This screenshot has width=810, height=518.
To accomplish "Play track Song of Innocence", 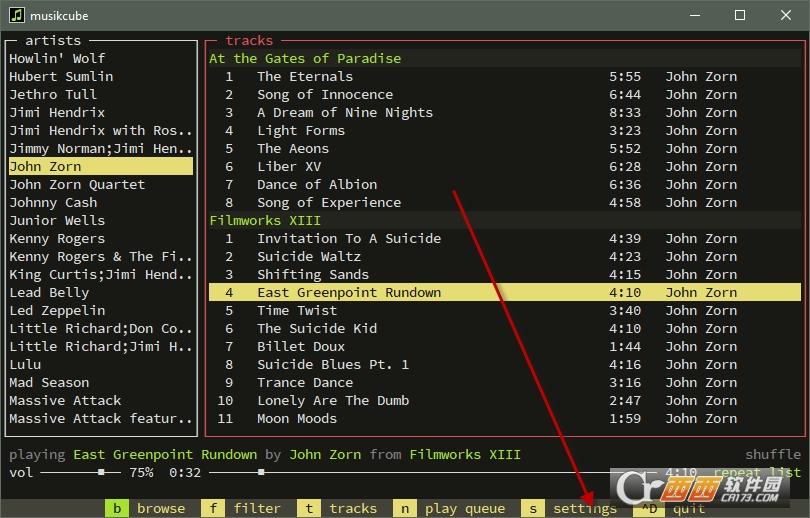I will (x=505, y=95).
